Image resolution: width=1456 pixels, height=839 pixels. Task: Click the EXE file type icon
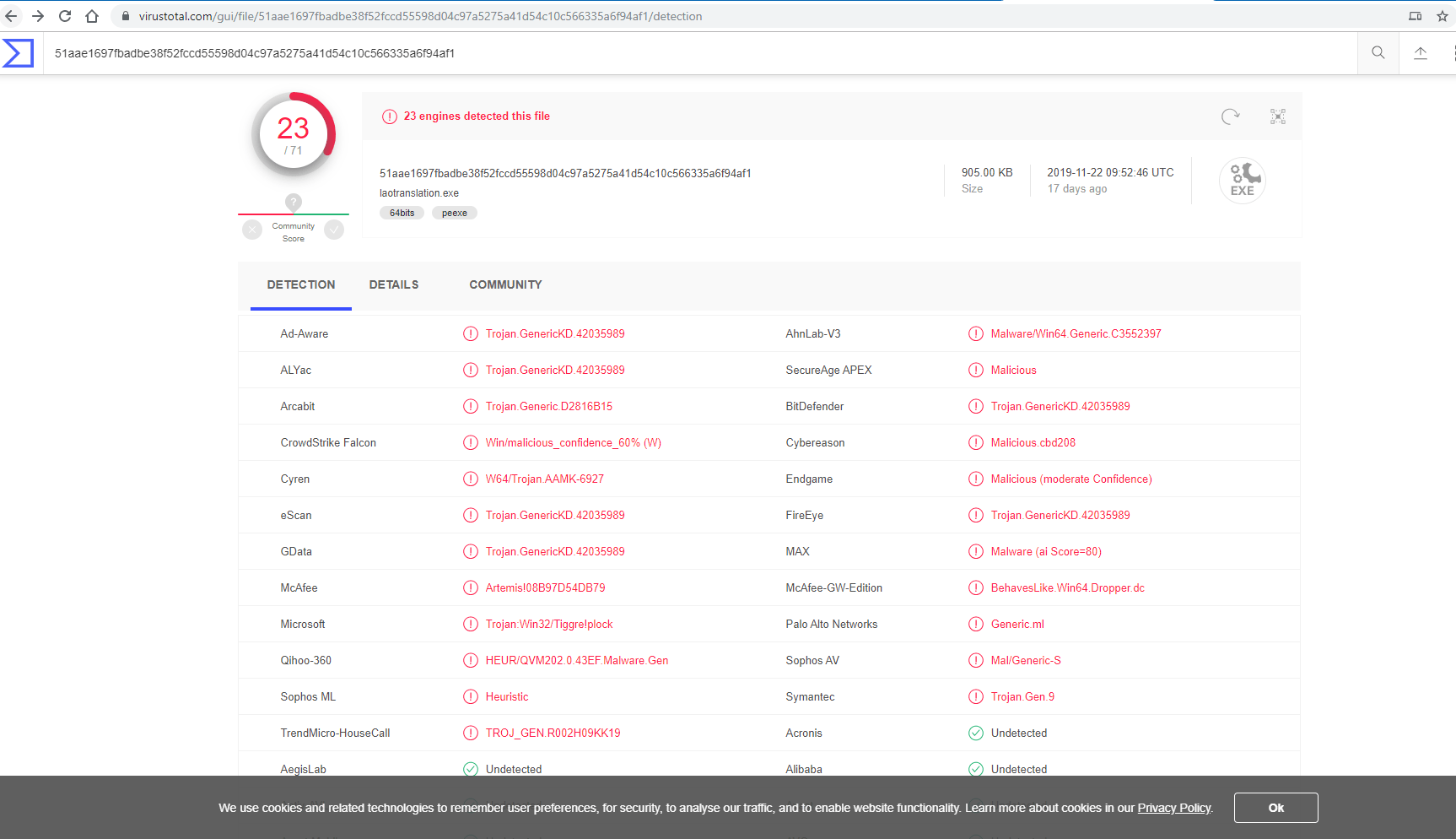click(1243, 181)
